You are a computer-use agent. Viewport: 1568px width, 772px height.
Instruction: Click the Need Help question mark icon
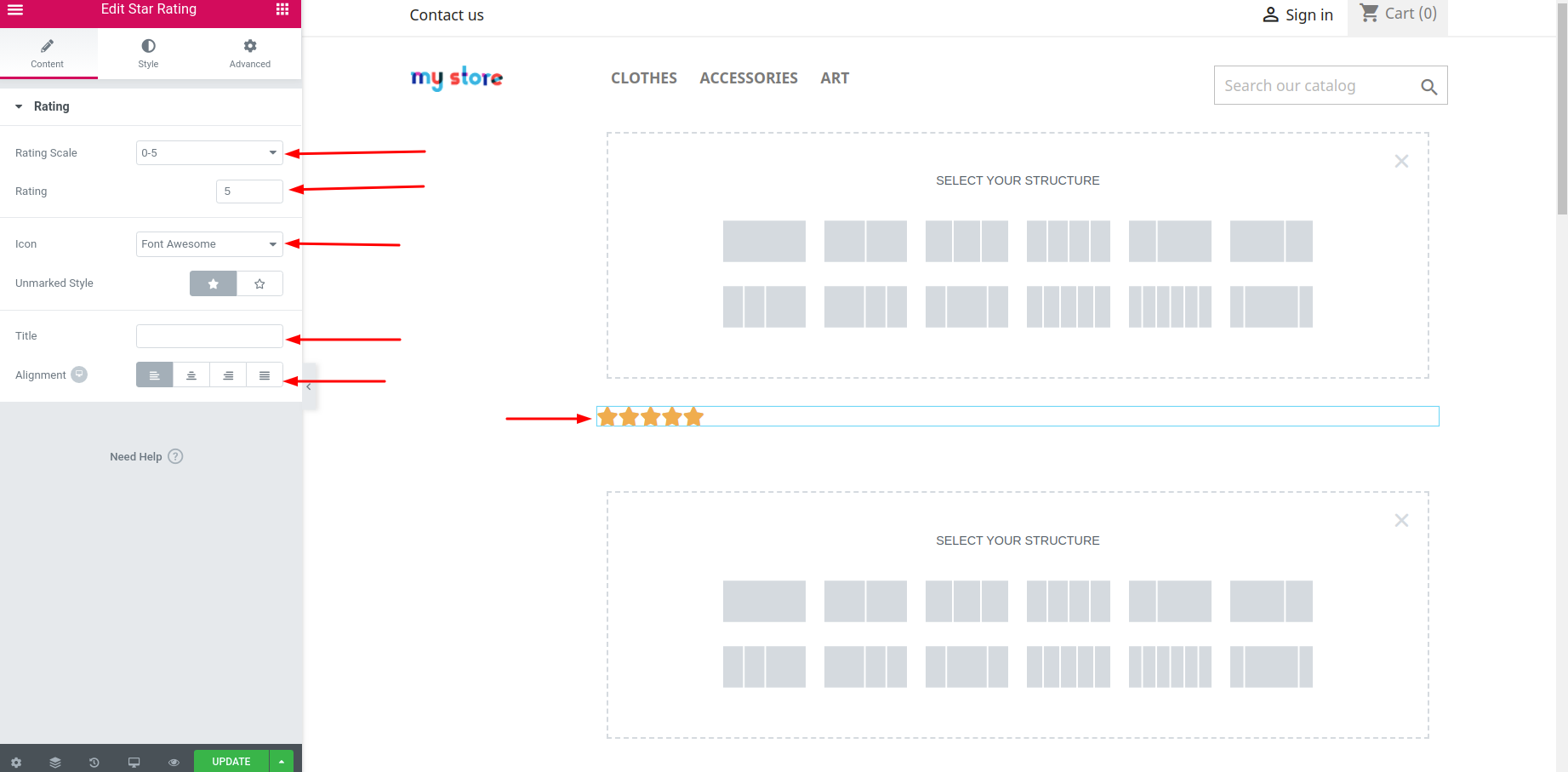175,456
